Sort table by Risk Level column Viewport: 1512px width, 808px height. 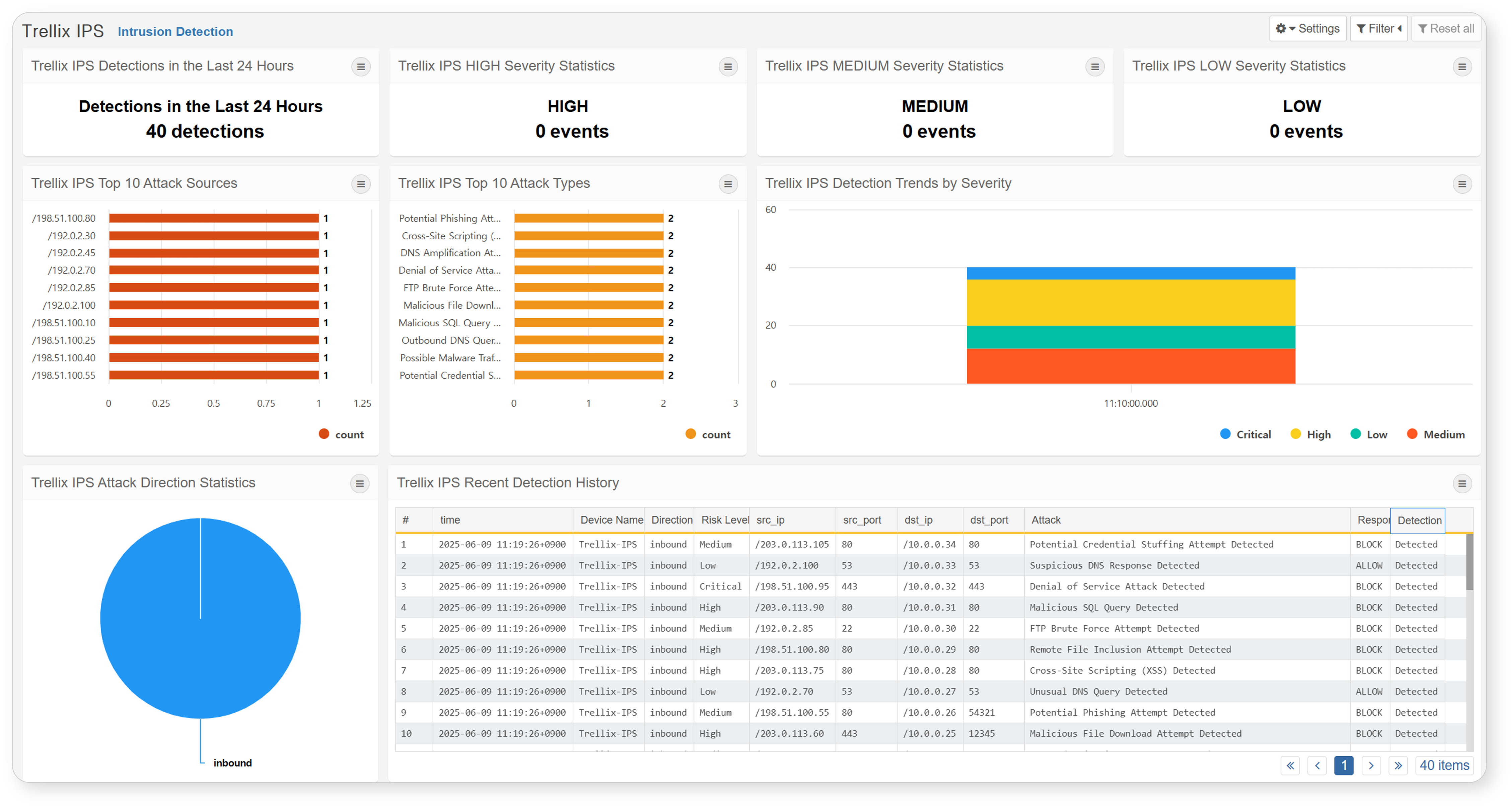tap(721, 520)
